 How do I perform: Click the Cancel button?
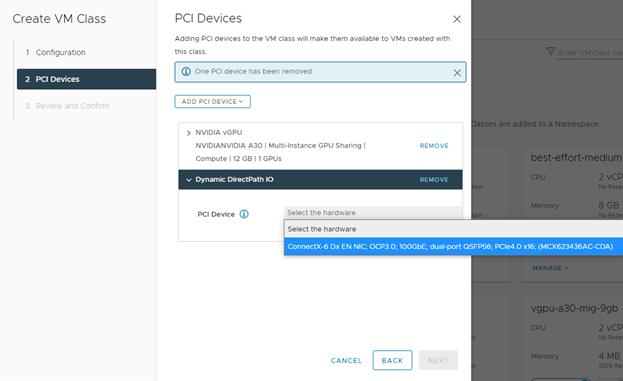coord(346,360)
